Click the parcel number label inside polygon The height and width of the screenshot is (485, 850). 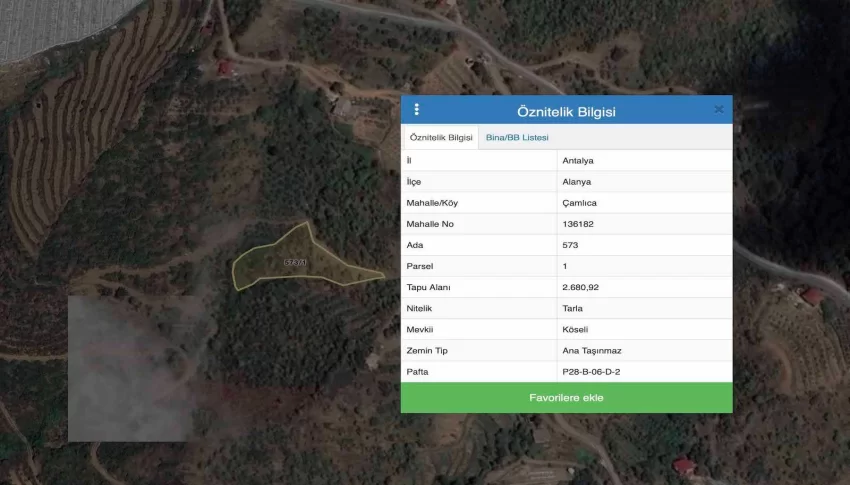[295, 263]
